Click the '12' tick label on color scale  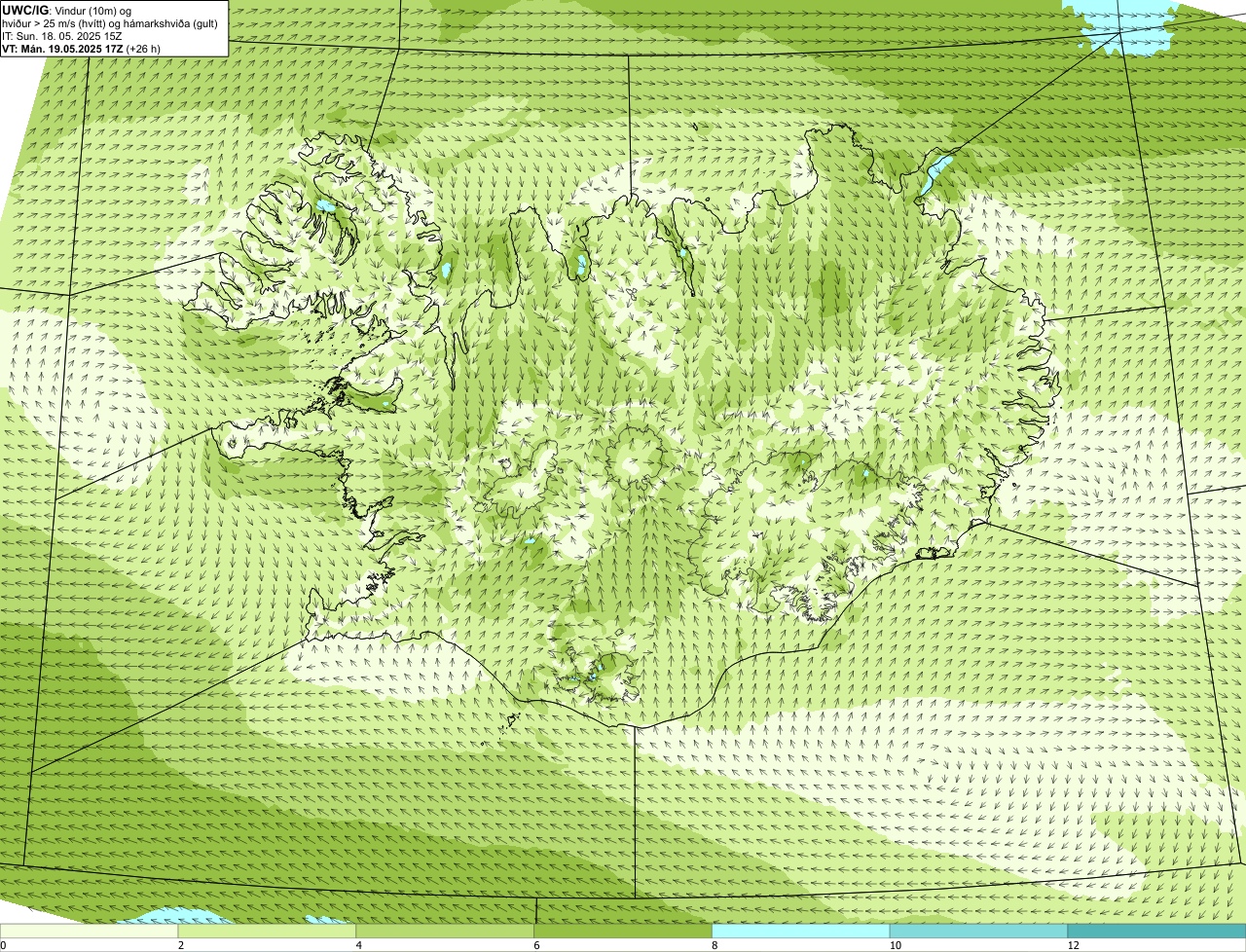(x=1072, y=945)
